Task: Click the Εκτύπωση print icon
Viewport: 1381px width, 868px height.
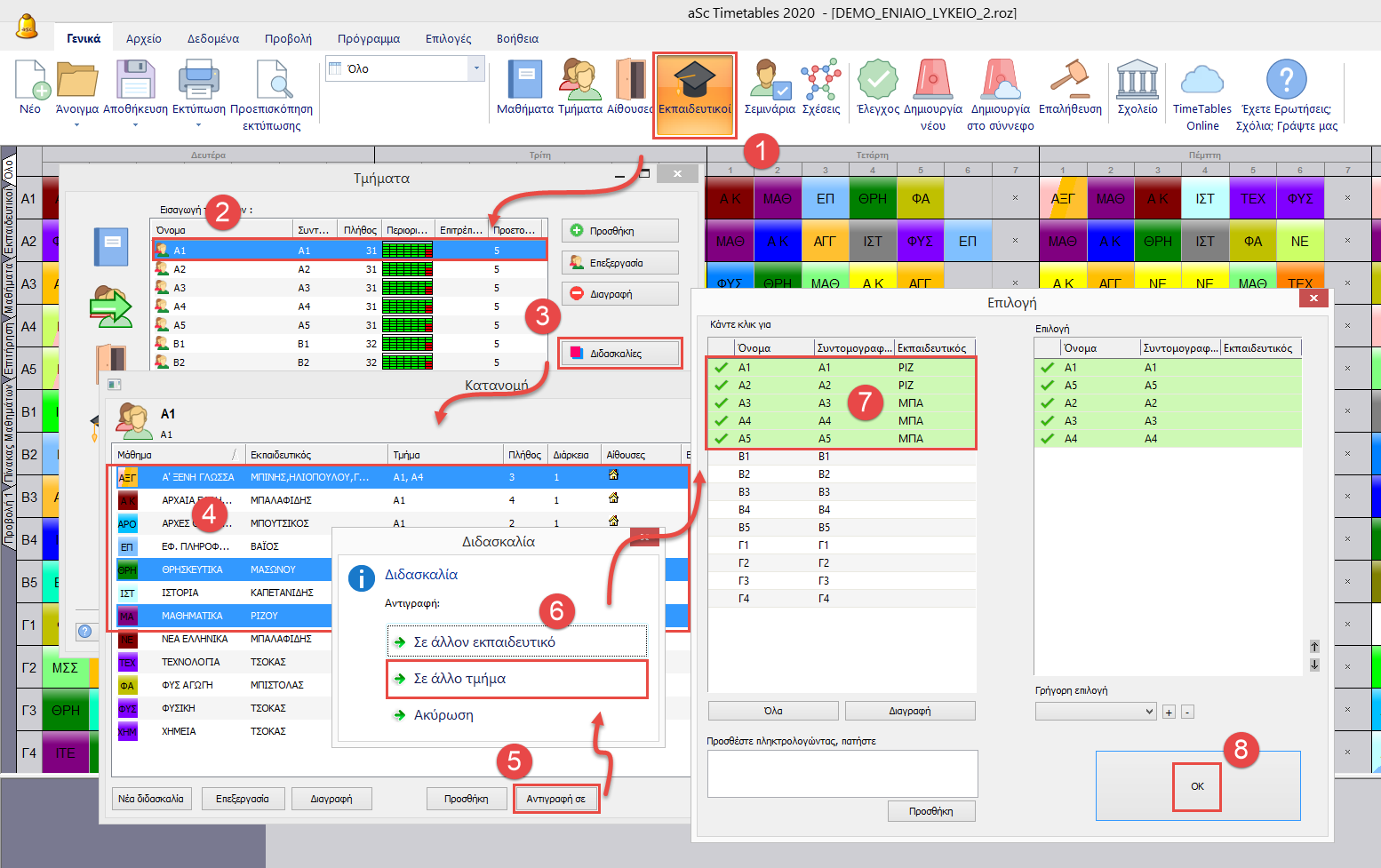Action: point(198,87)
